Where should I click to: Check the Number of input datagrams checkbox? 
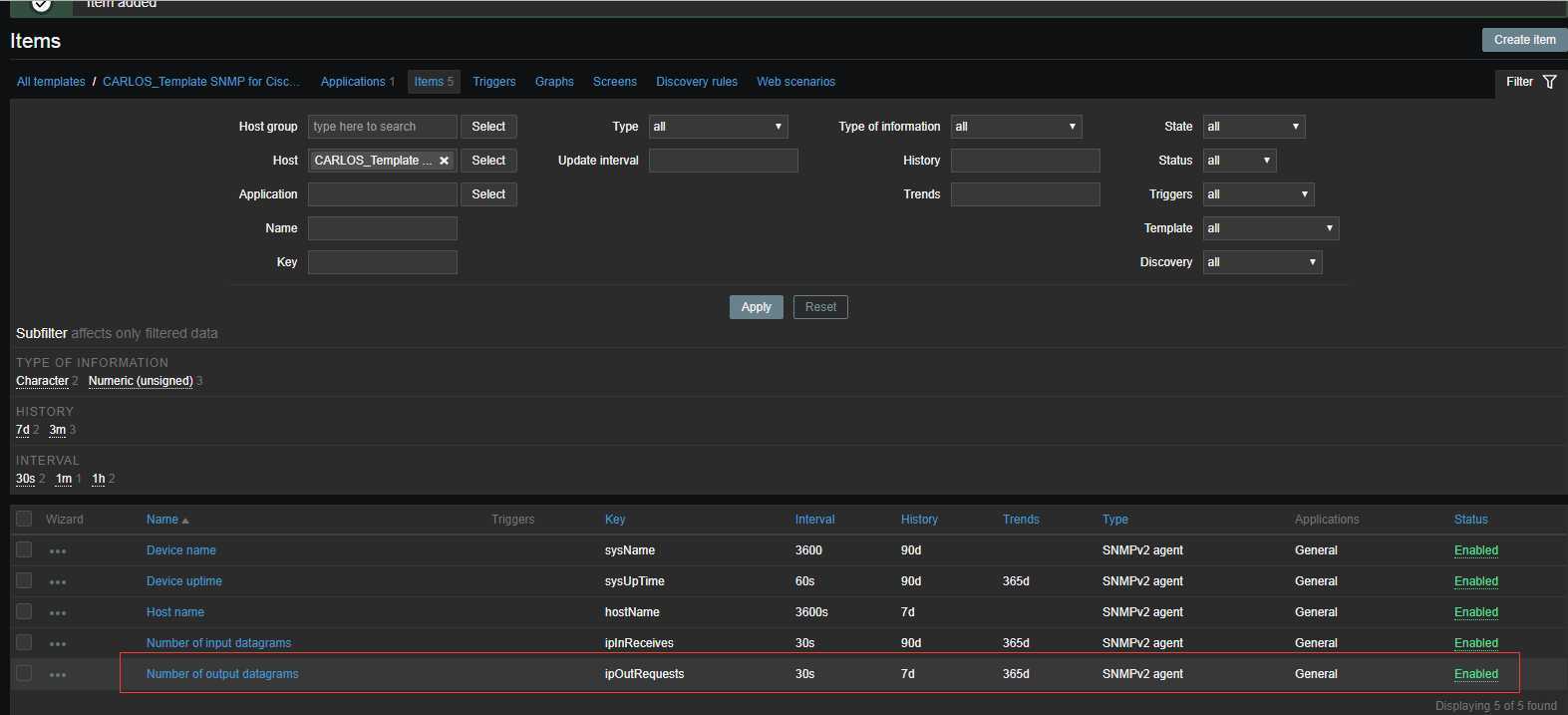[x=24, y=642]
